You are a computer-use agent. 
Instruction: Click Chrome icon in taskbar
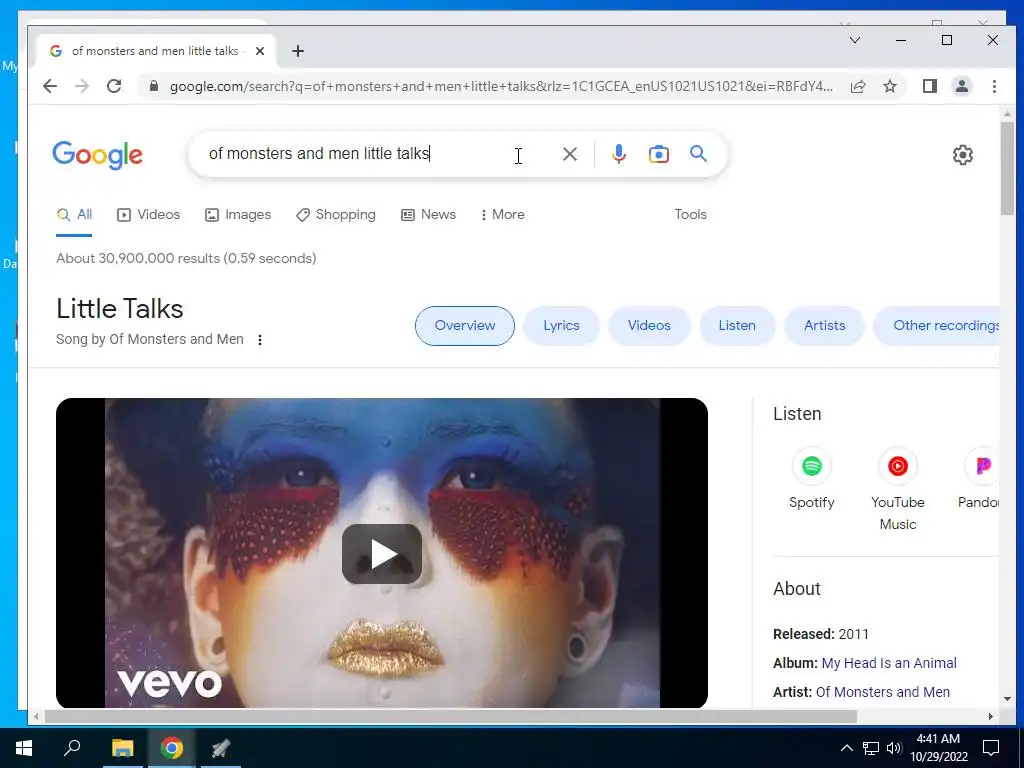[x=172, y=748]
